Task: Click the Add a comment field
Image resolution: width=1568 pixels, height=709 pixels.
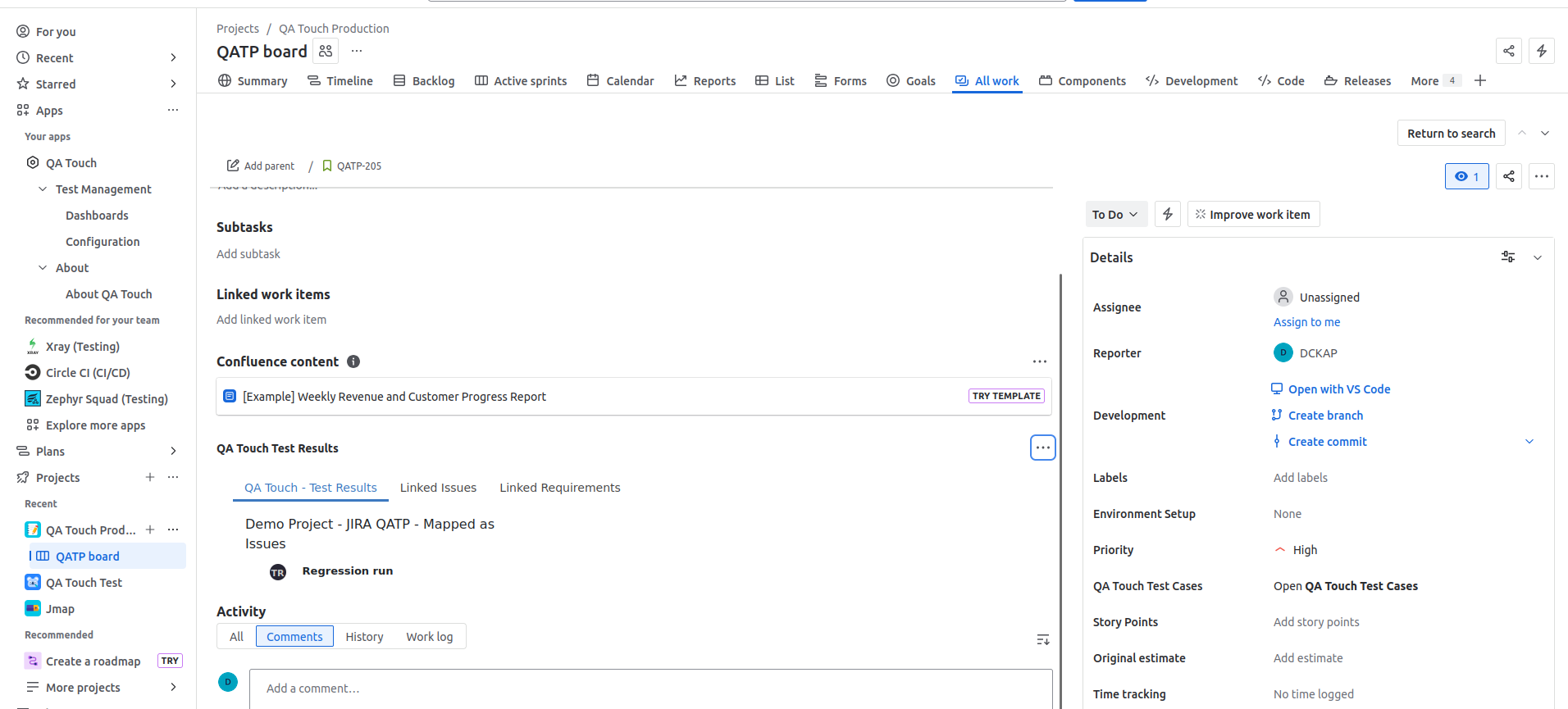Action: (650, 689)
